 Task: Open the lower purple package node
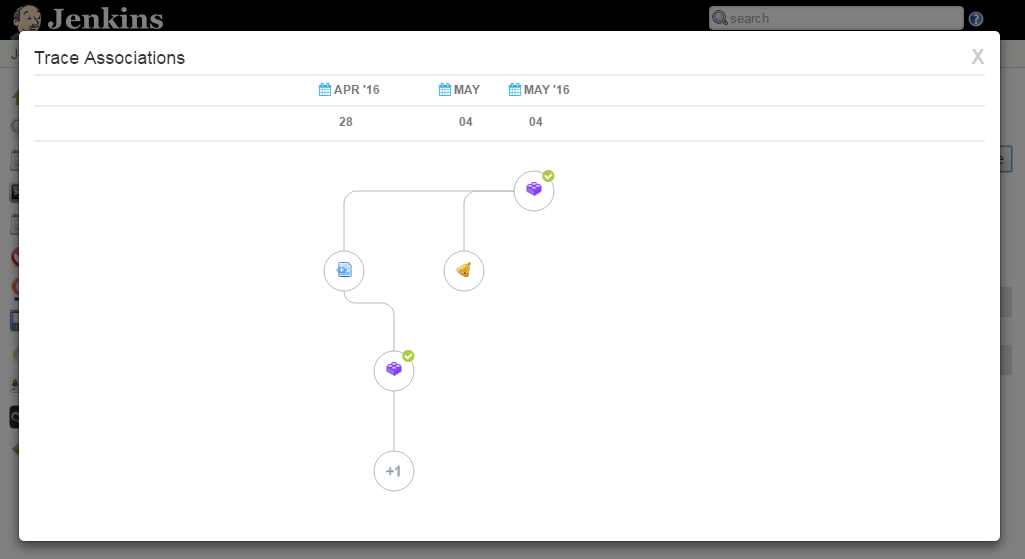394,371
